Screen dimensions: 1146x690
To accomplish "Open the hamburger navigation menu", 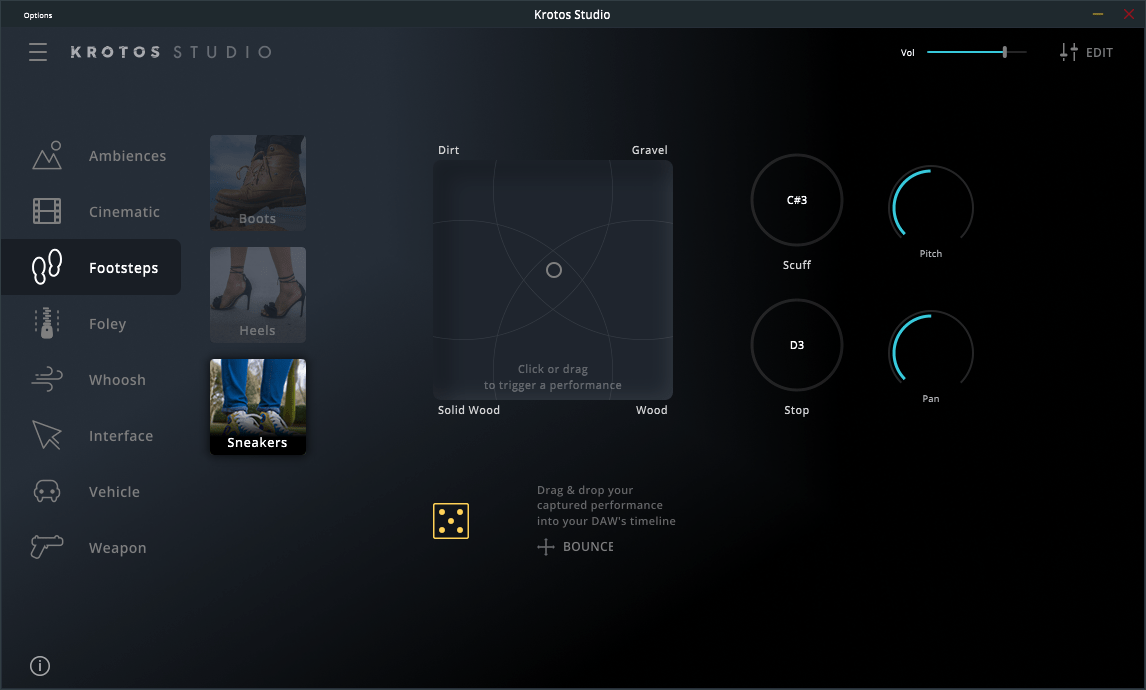I will pos(38,52).
